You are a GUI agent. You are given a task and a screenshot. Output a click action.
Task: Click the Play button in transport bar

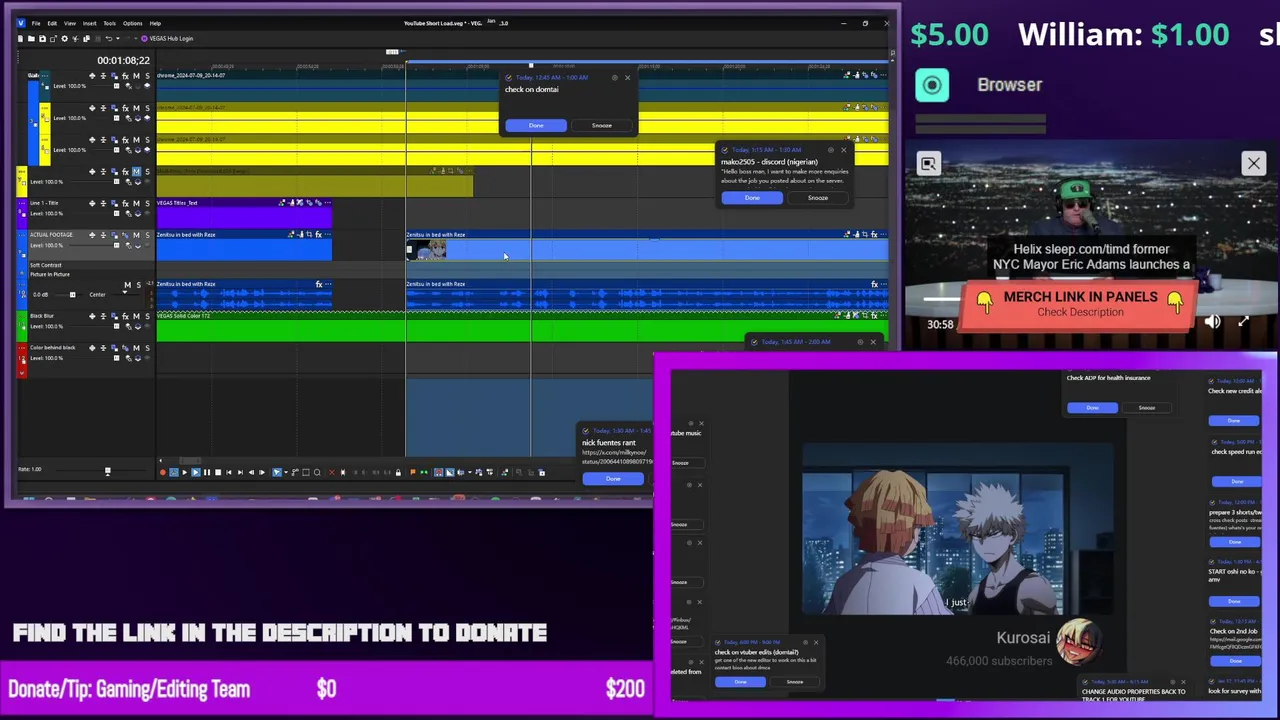click(196, 472)
